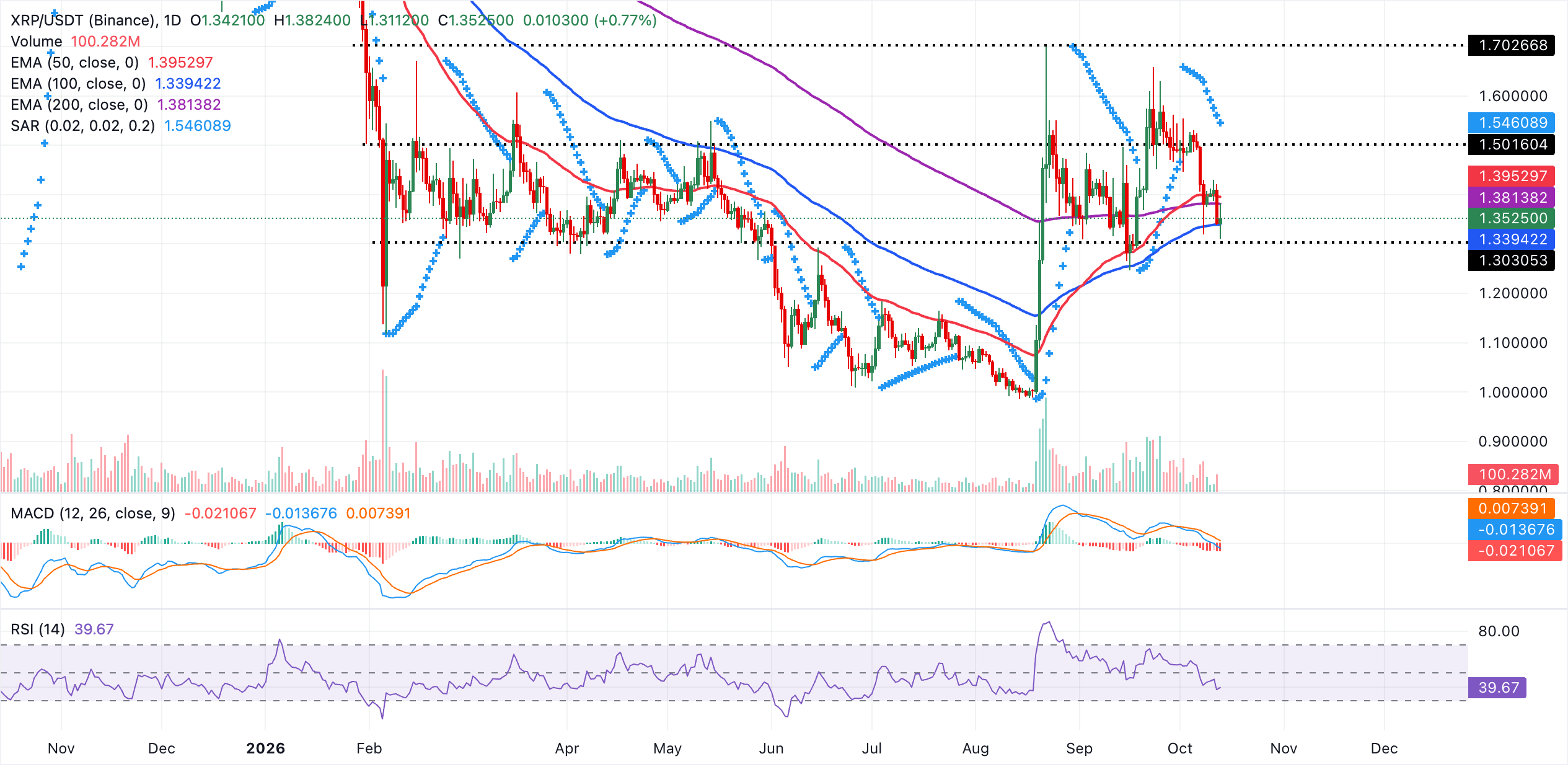
Task: Click the XRP/USDT (Binance), 1D symbol title
Action: pos(96,20)
